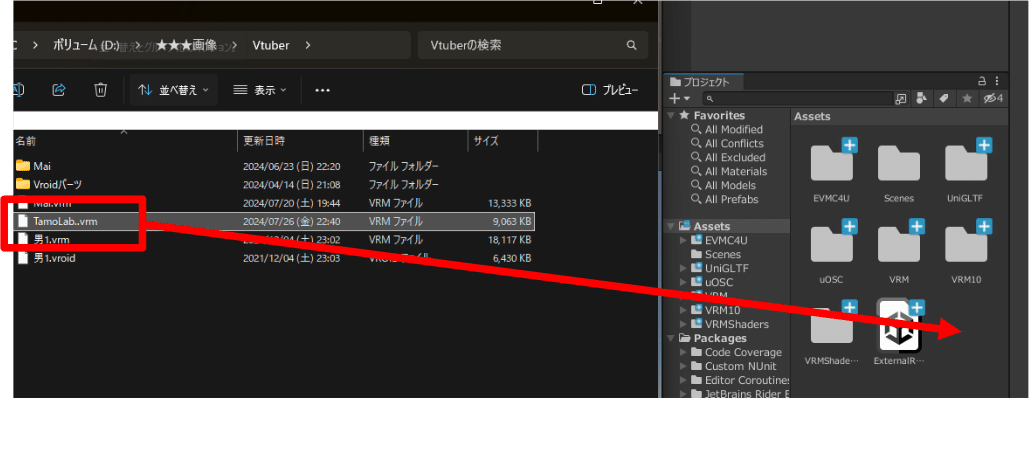This screenshot has height=469, width=1029.
Task: Select the VRM10 folder thumbnail in Assets grid
Action: coord(965,243)
